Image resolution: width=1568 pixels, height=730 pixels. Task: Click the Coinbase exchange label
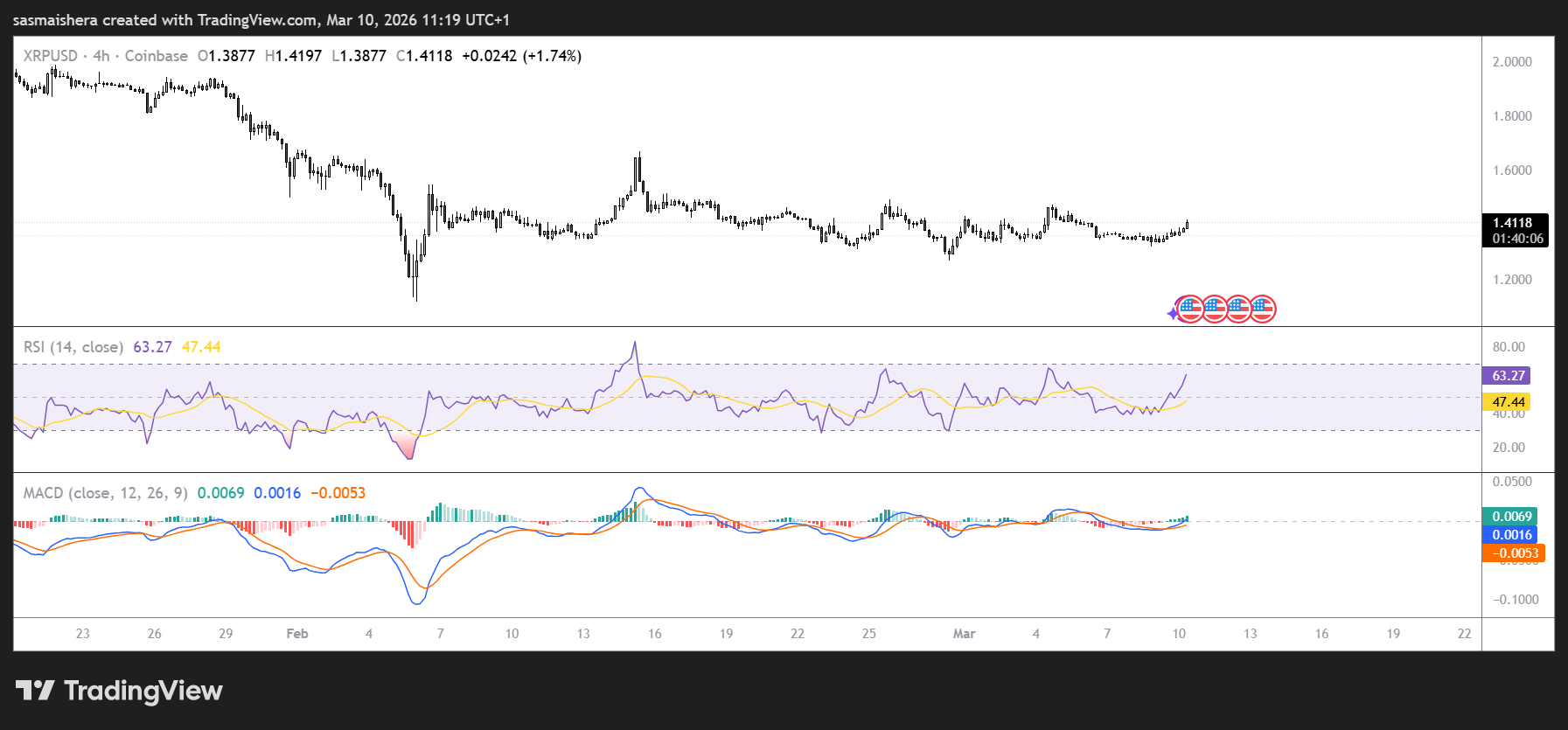(x=156, y=56)
